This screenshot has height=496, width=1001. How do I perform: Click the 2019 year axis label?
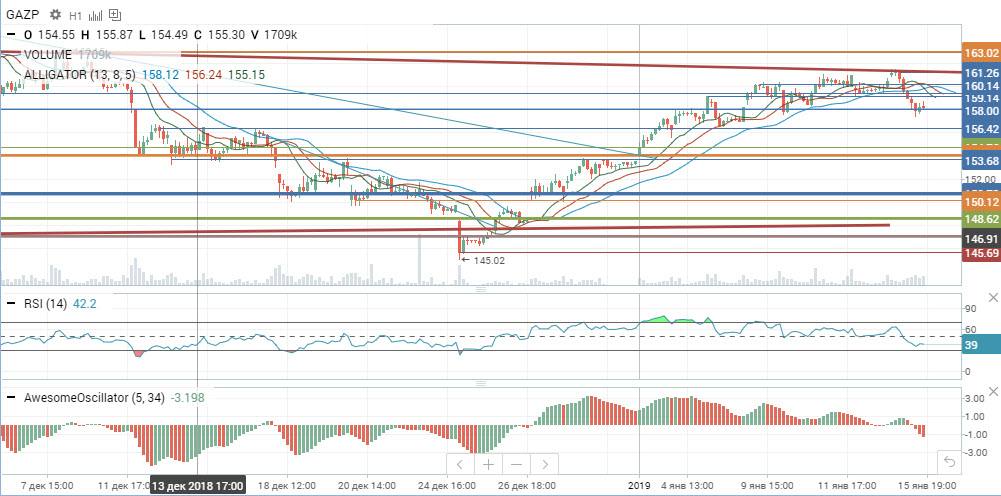point(639,486)
